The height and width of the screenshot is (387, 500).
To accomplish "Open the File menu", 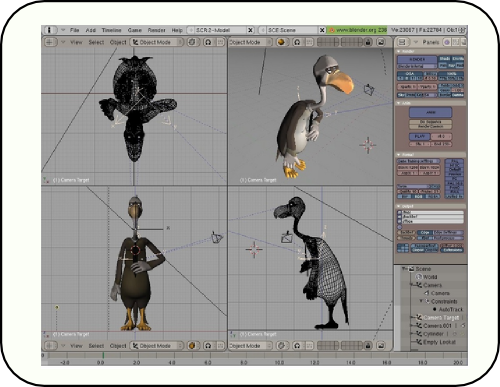I will (x=74, y=30).
